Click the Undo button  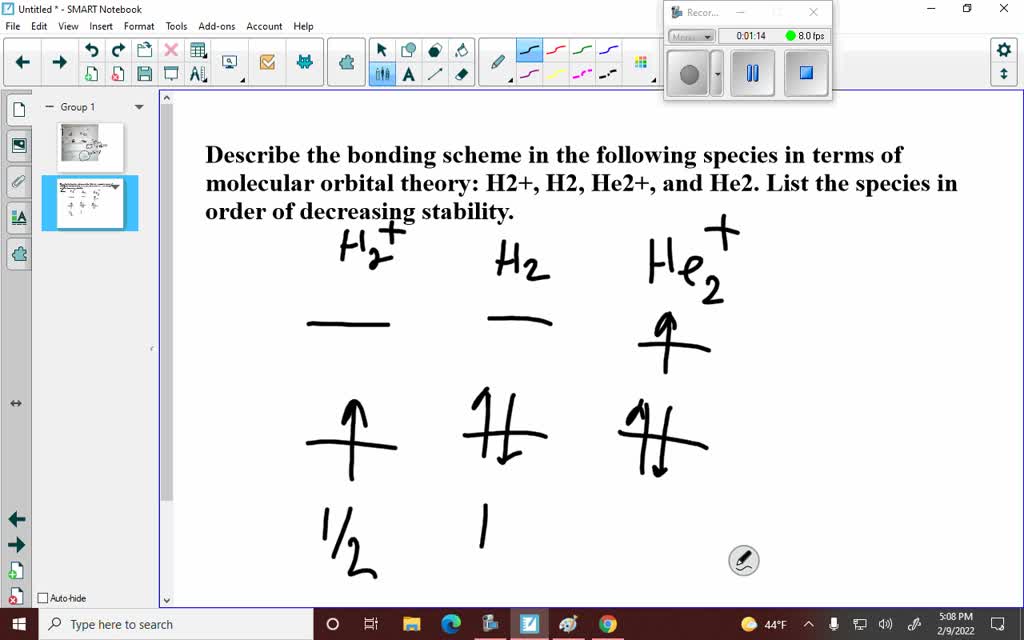click(x=92, y=49)
